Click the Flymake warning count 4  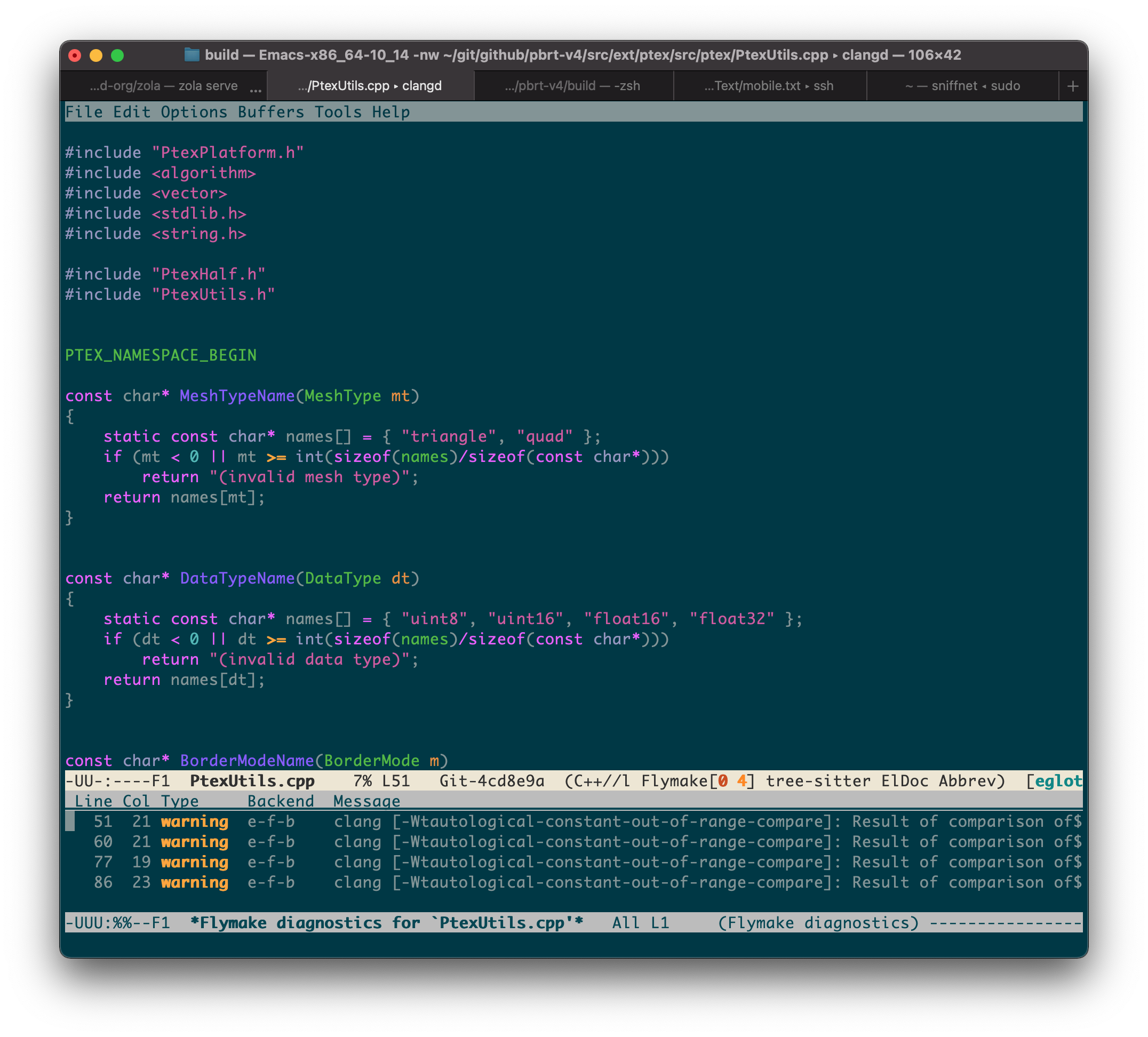742,781
